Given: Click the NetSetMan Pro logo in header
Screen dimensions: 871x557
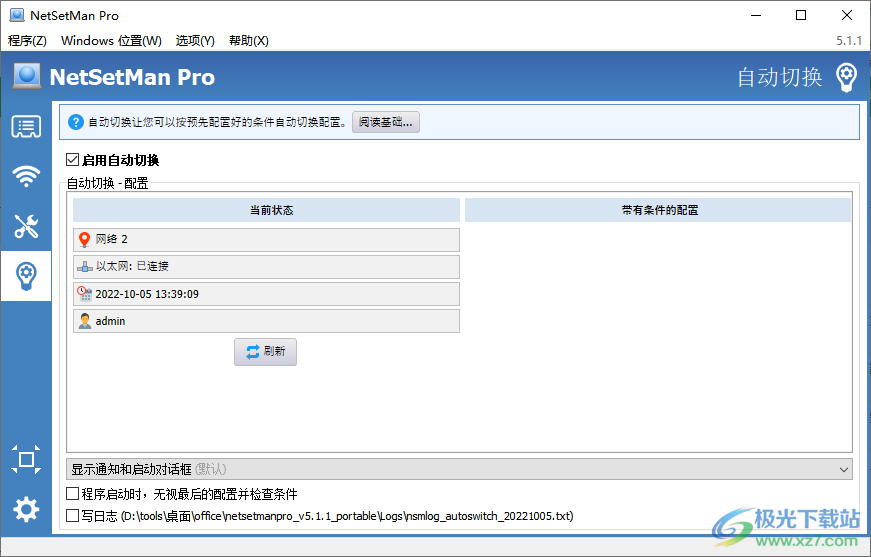Looking at the screenshot, I should (x=27, y=76).
